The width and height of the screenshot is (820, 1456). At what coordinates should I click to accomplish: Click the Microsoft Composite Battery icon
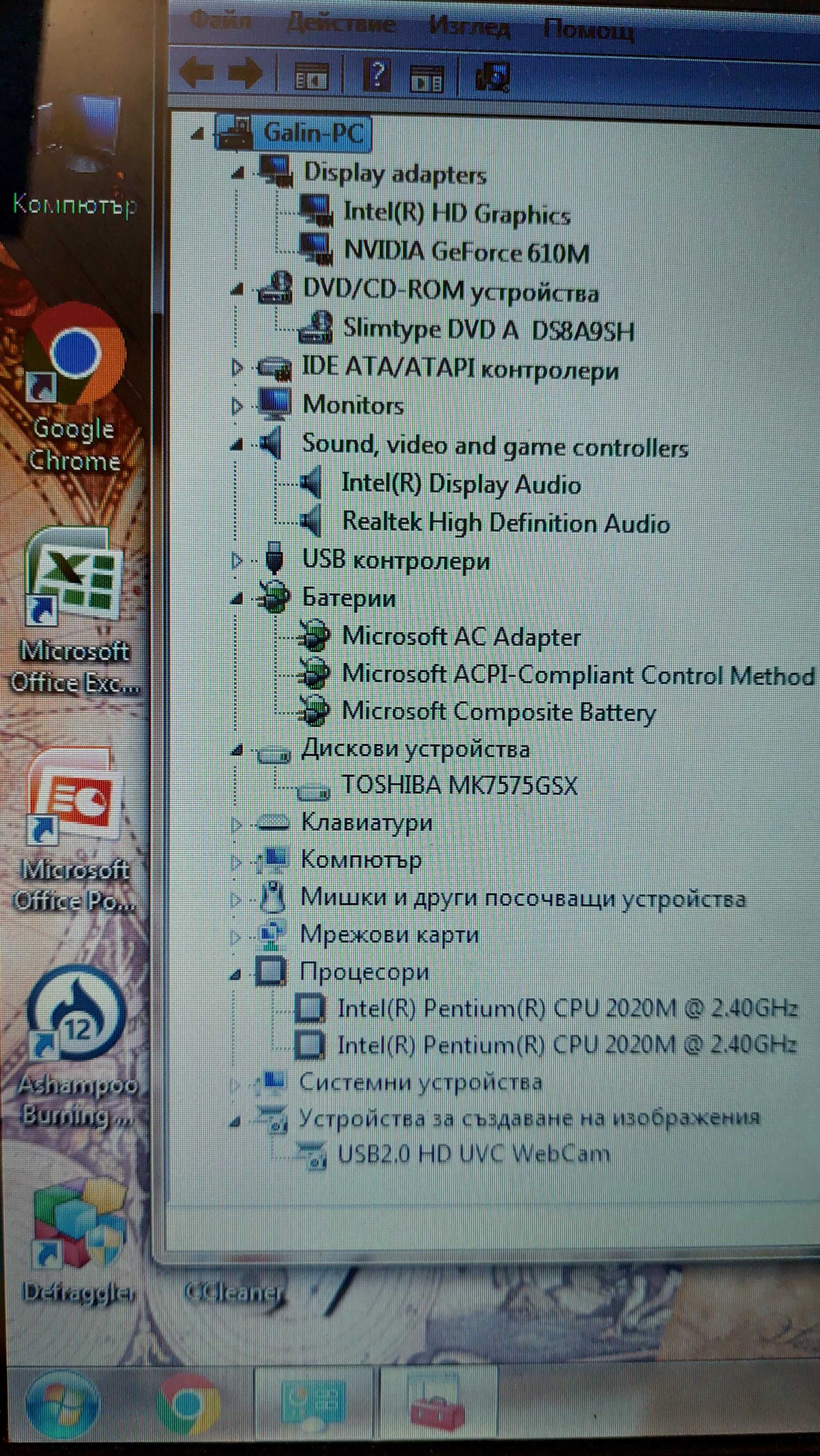point(314,711)
